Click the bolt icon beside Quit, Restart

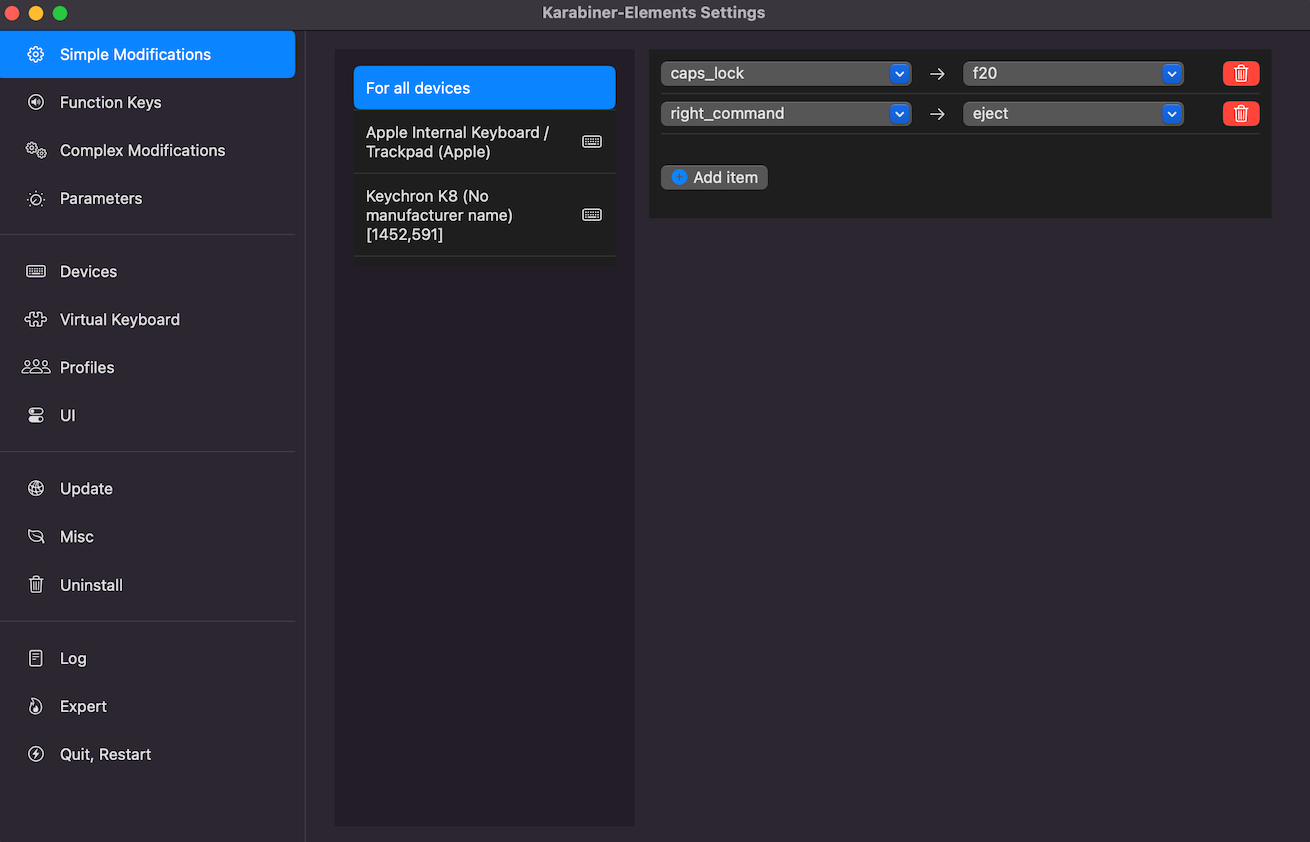36,754
